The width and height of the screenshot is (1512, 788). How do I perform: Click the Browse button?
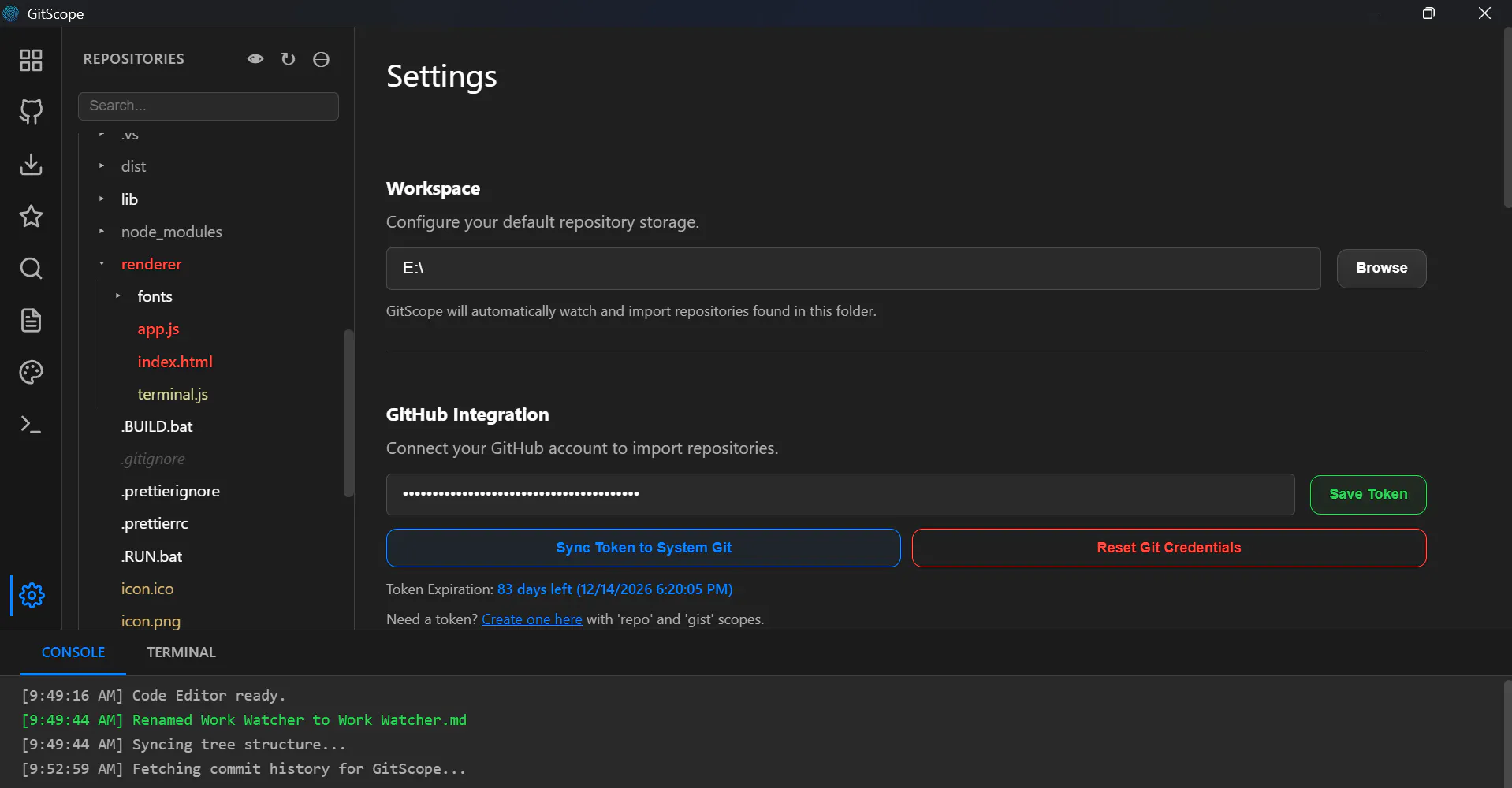point(1381,268)
